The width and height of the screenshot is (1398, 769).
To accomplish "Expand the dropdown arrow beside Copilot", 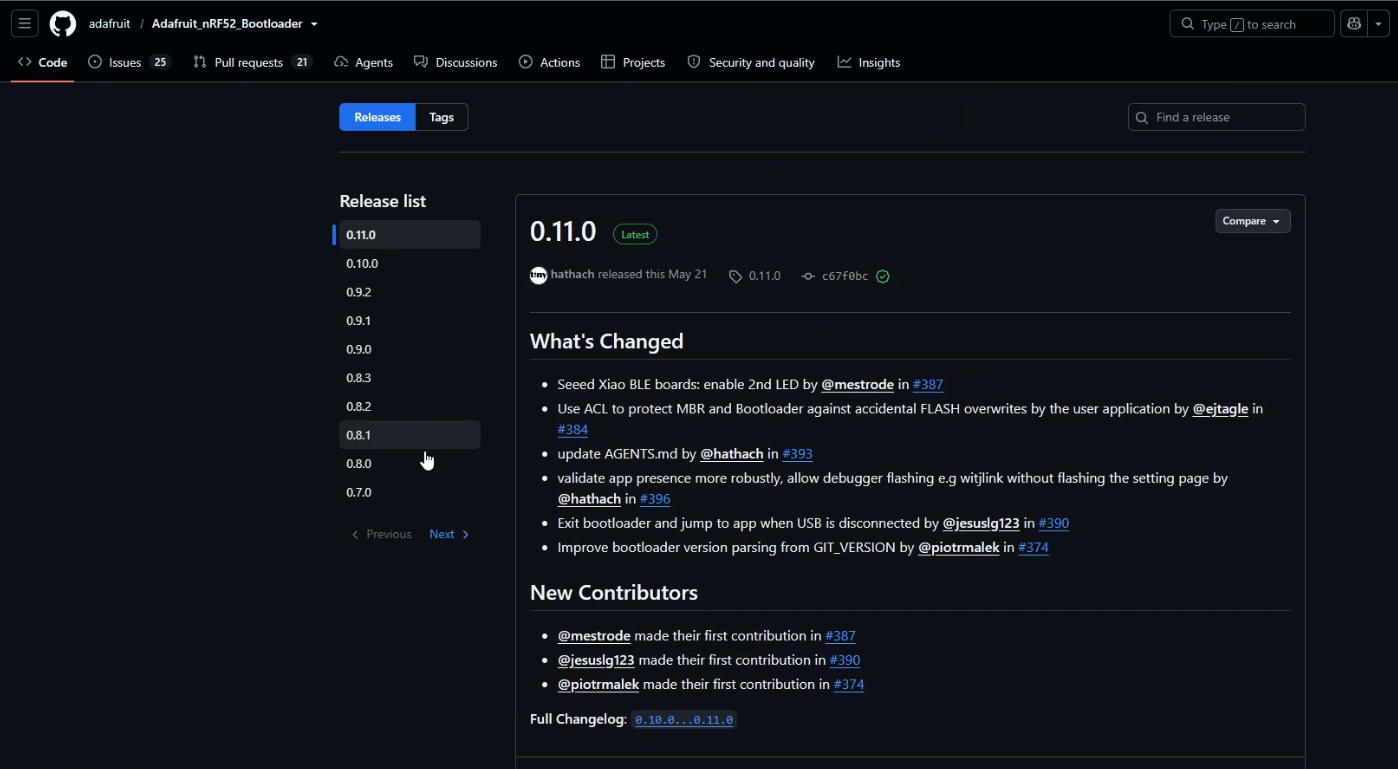I will [1379, 24].
